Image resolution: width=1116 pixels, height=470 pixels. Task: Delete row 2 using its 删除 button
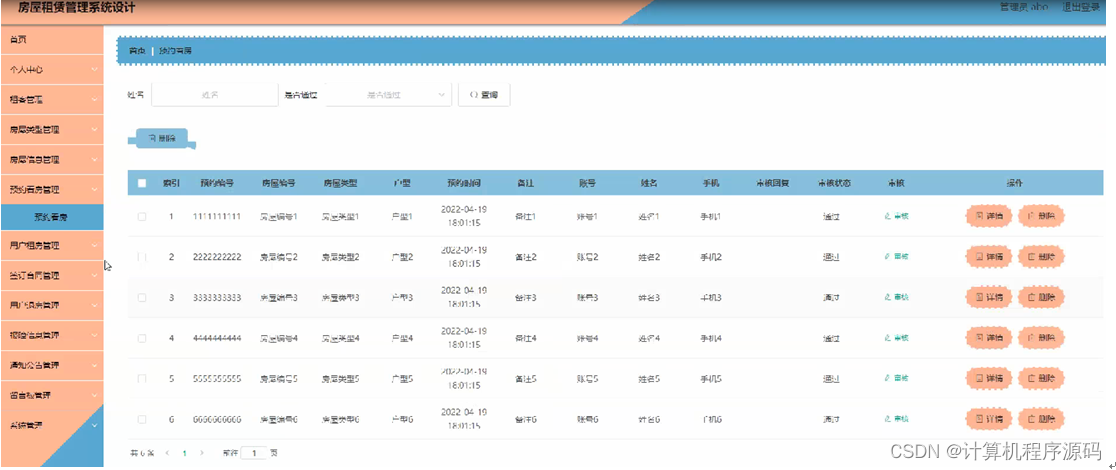[1041, 256]
